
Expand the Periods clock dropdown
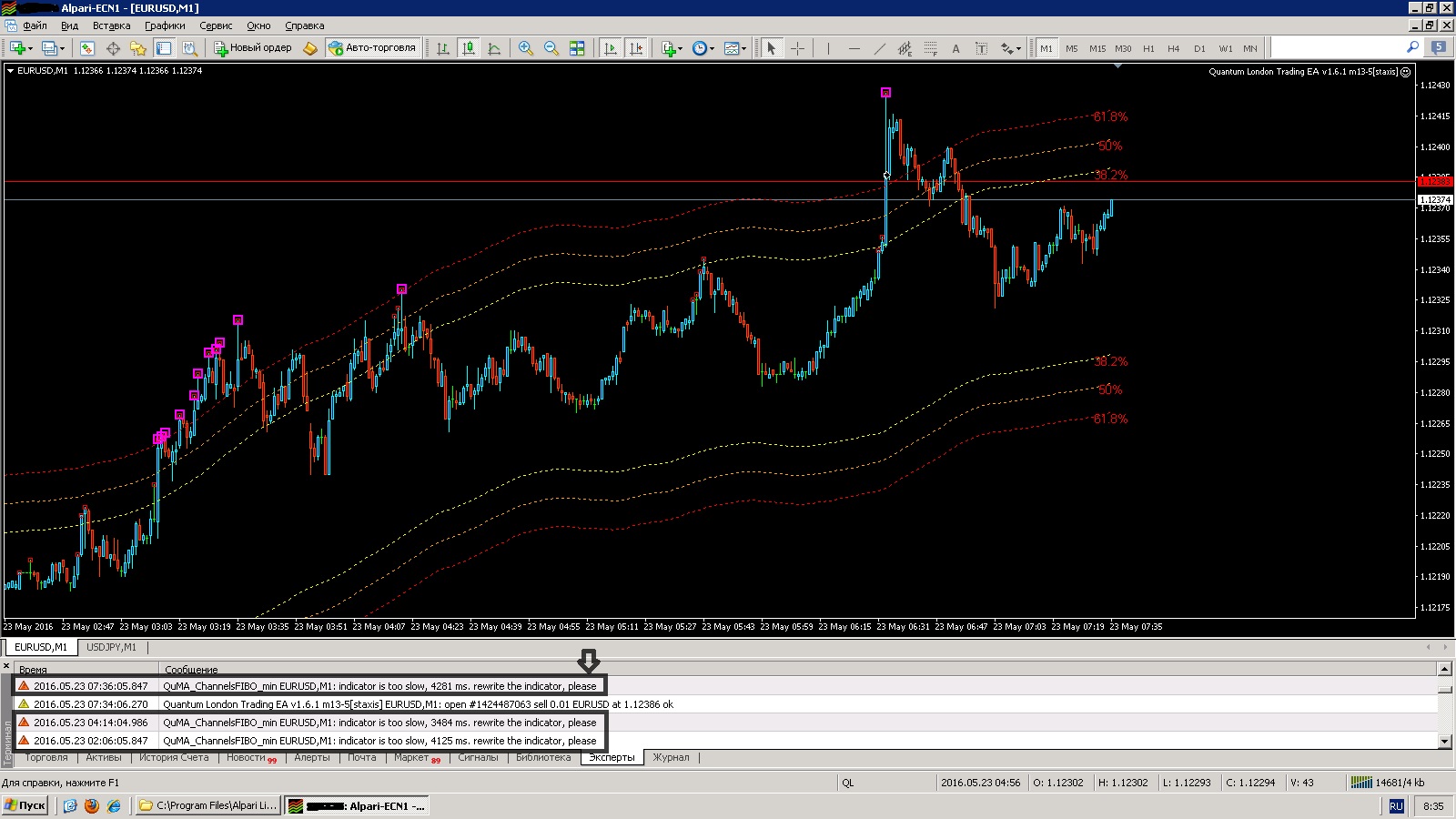(x=712, y=48)
